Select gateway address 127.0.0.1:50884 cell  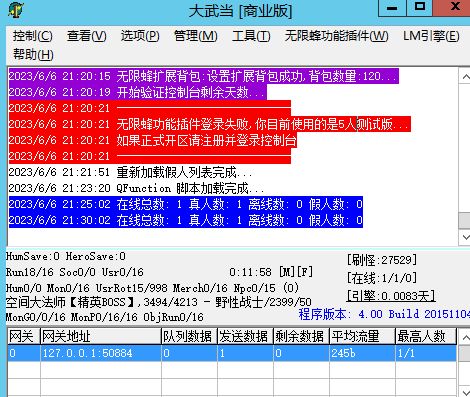click(x=101, y=353)
